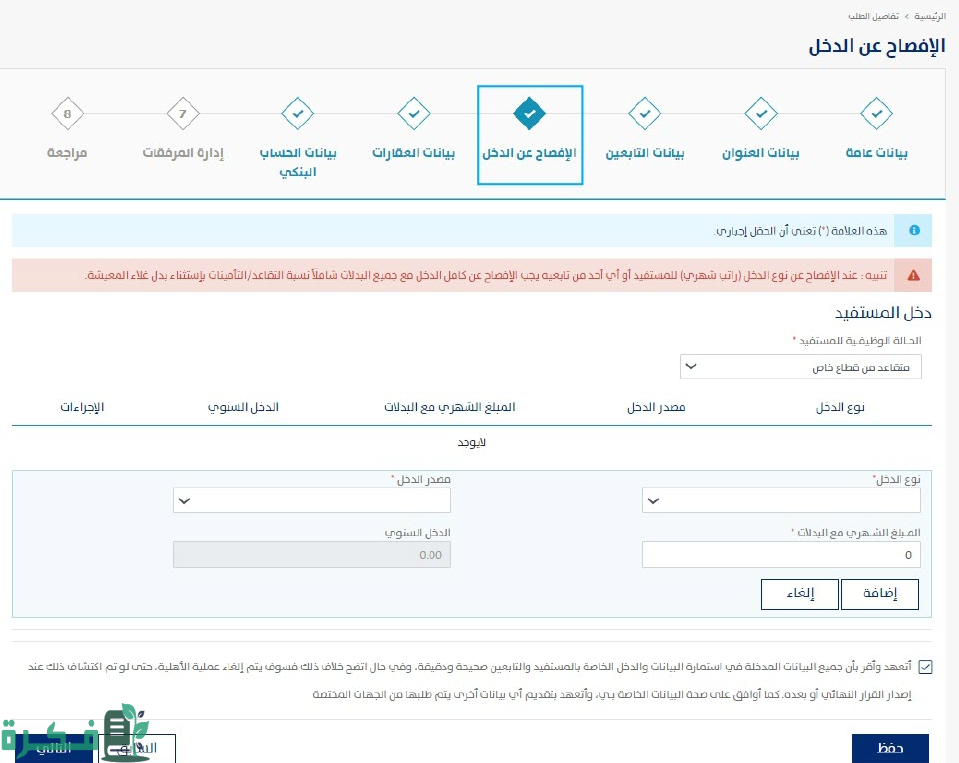
Task: Click the مصدر الدخل table column header
Action: [656, 407]
